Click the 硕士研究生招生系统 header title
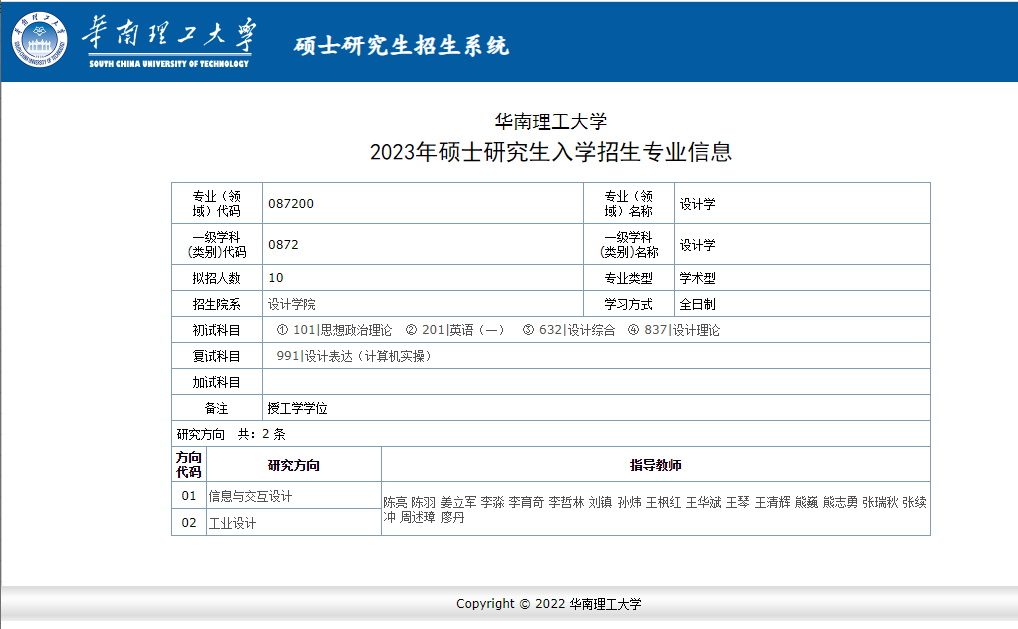The width and height of the screenshot is (1018, 629). [401, 45]
